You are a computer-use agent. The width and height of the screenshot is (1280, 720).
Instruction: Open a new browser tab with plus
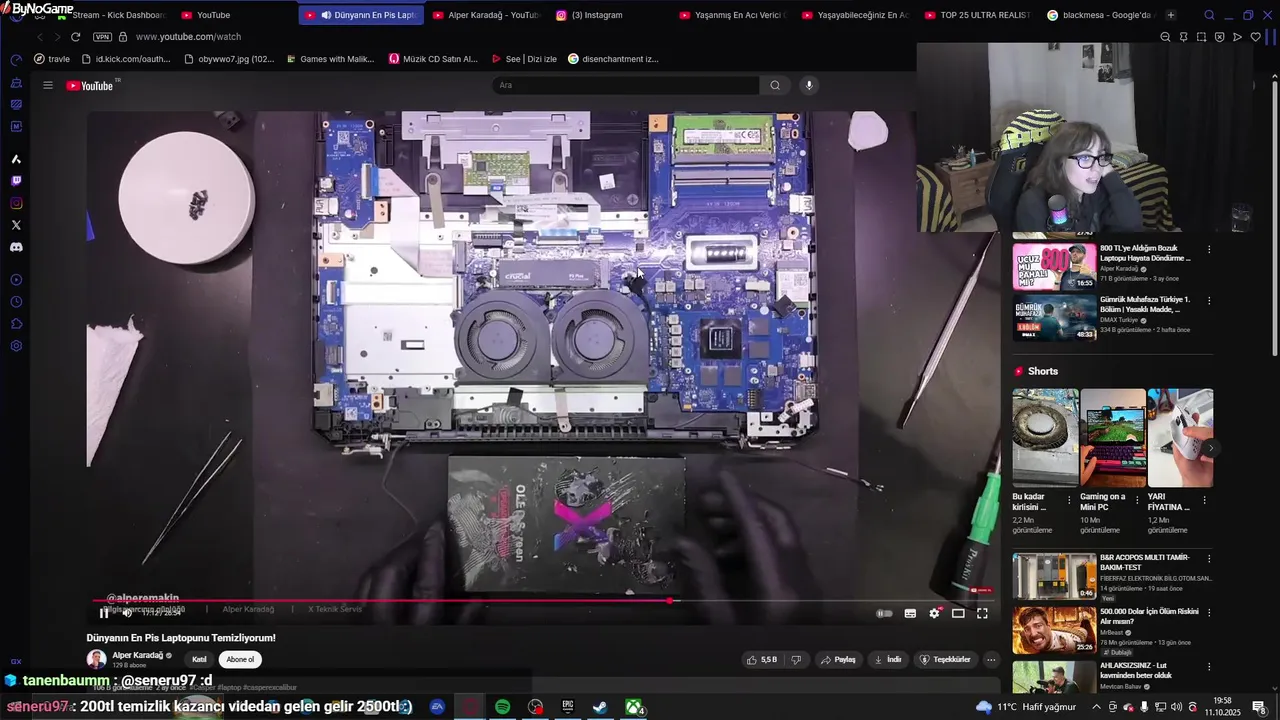click(1171, 15)
